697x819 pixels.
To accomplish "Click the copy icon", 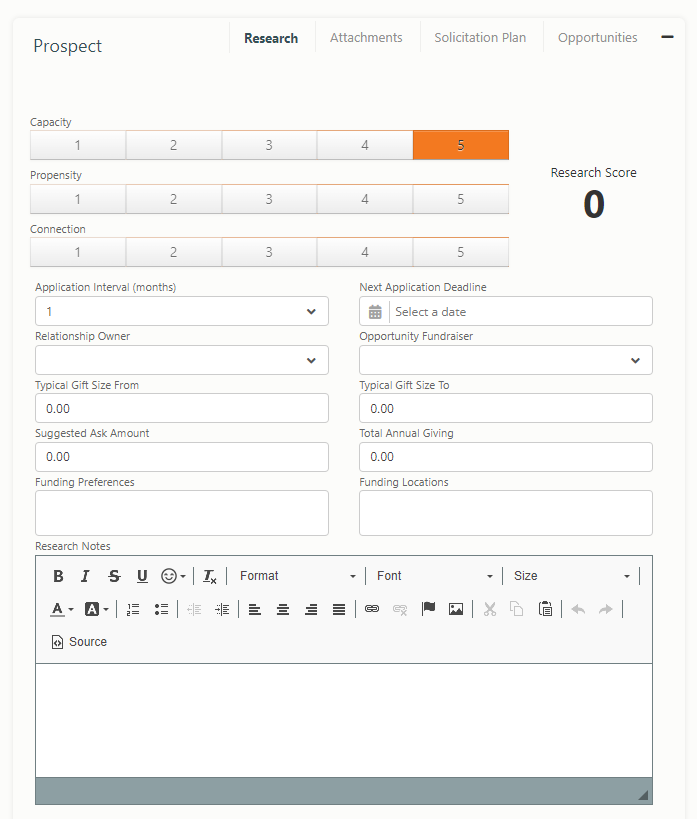I will tap(517, 609).
